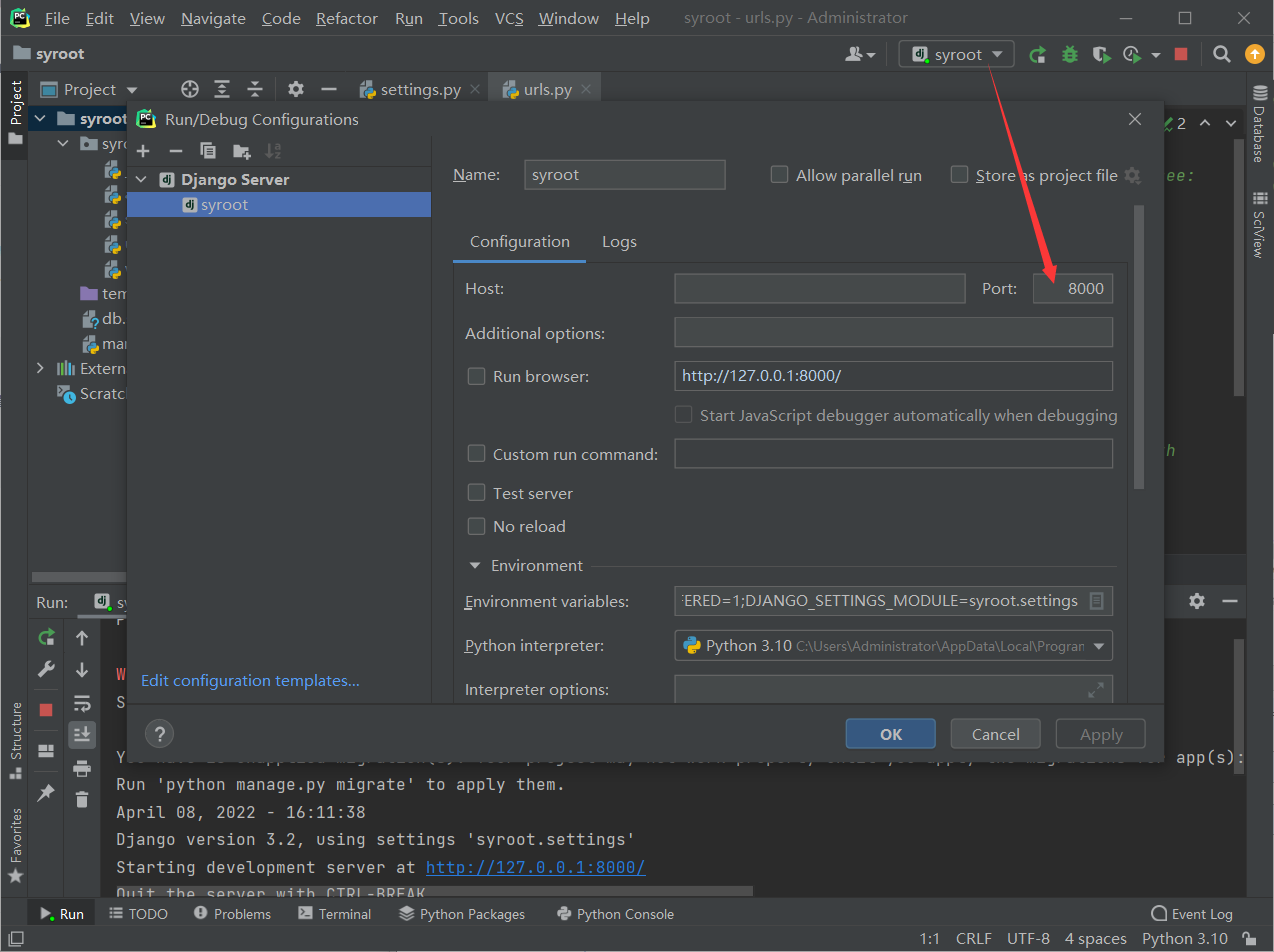Tick the Custom run command checkbox
The height and width of the screenshot is (952, 1274).
coord(477,454)
